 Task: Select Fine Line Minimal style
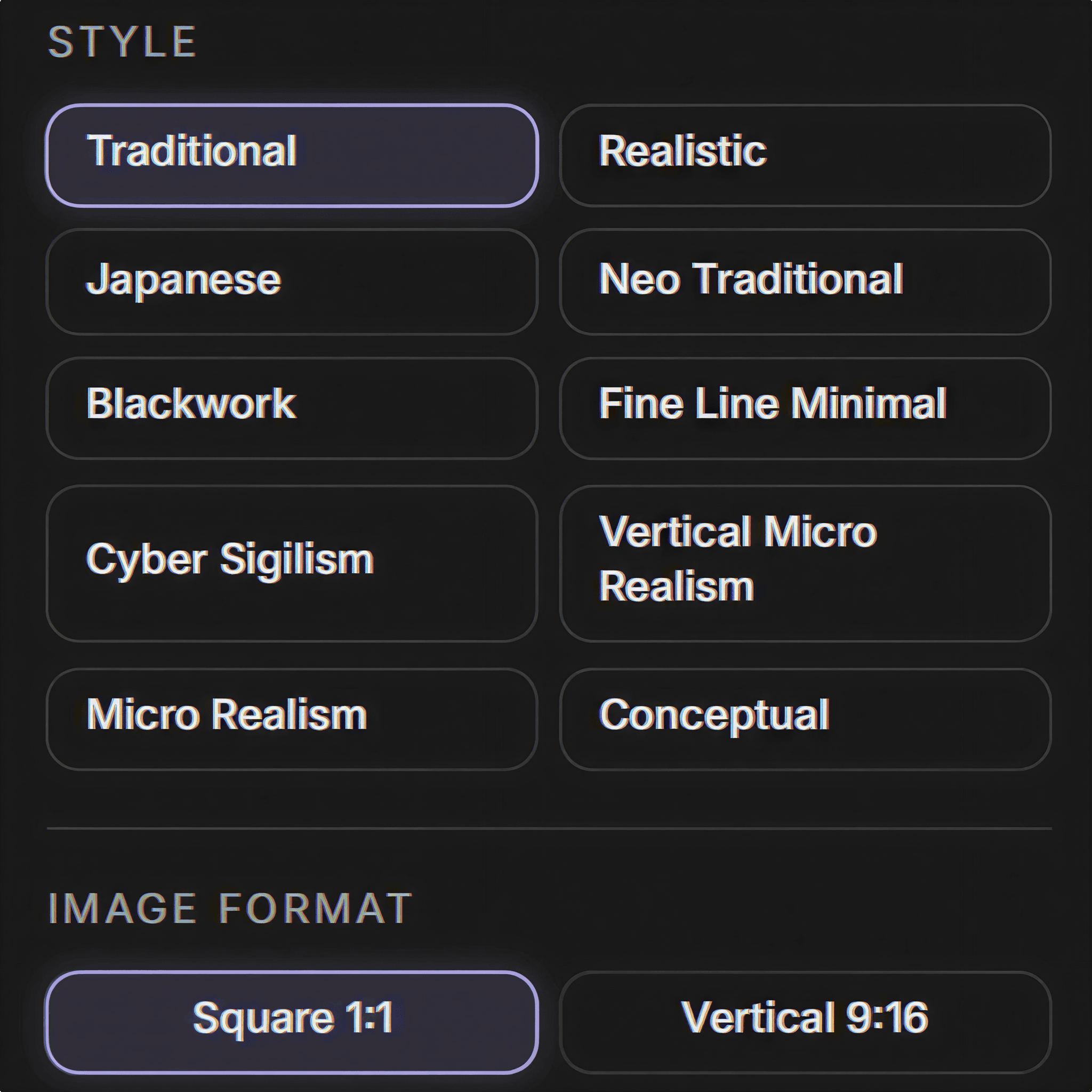(805, 407)
